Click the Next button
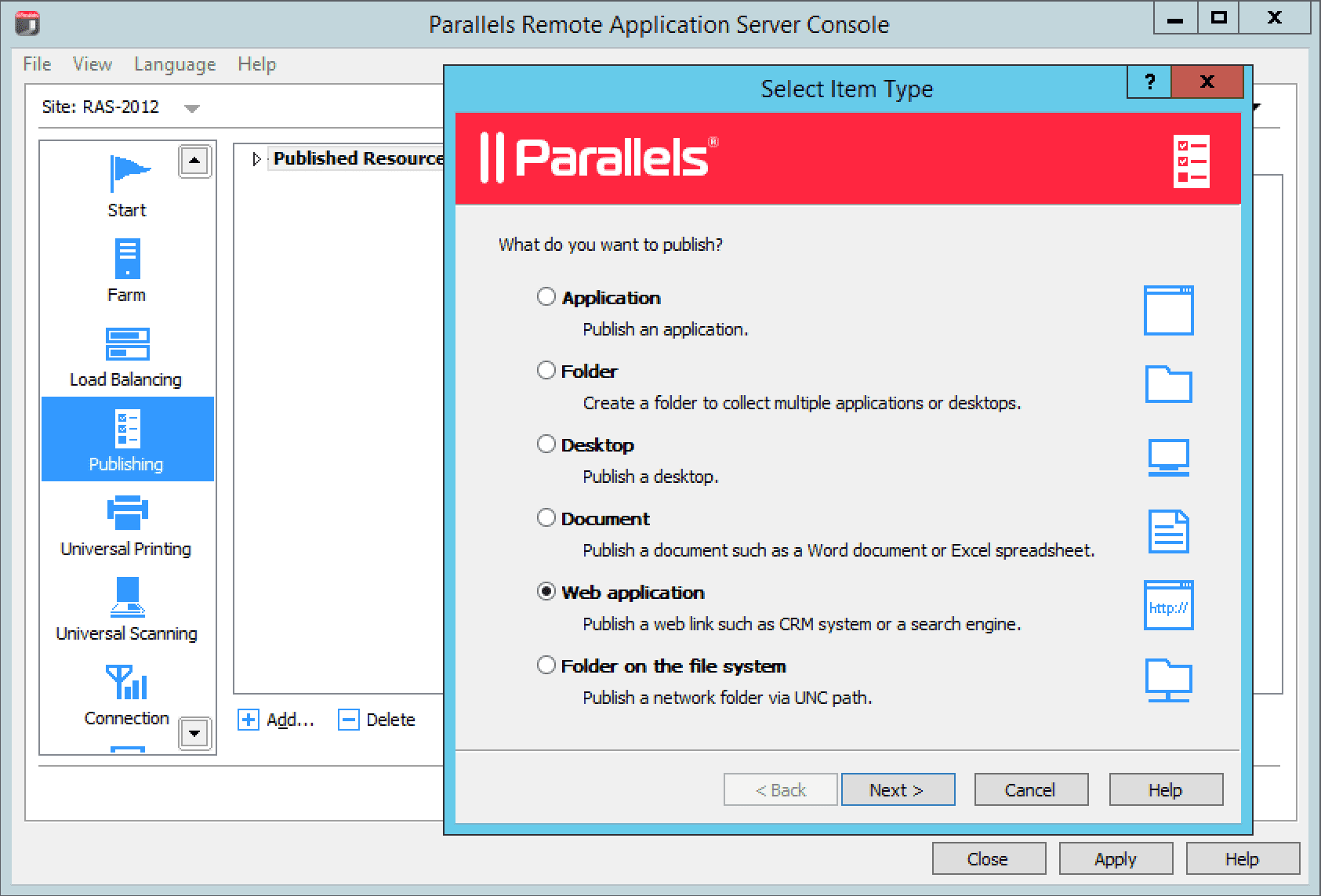 pos(898,789)
